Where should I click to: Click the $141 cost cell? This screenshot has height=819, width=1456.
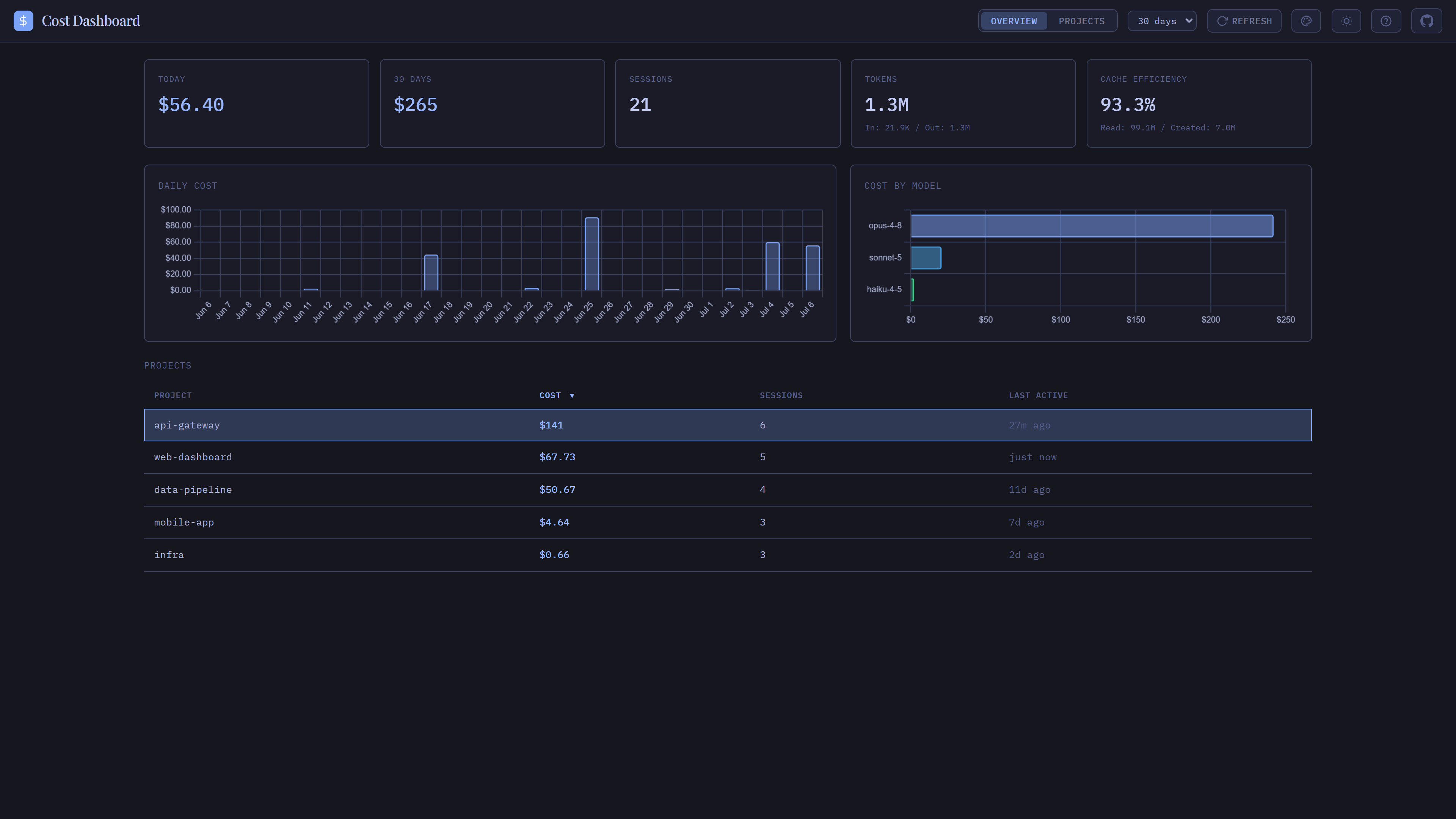pyautogui.click(x=551, y=425)
